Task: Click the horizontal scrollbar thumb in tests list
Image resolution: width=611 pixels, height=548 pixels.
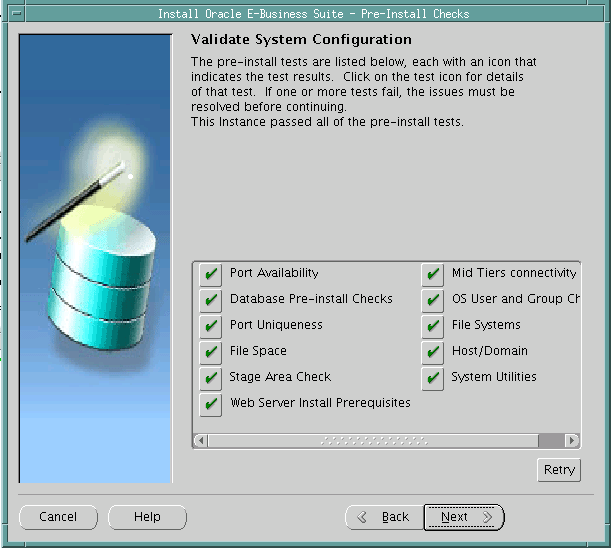Action: pyautogui.click(x=374, y=441)
